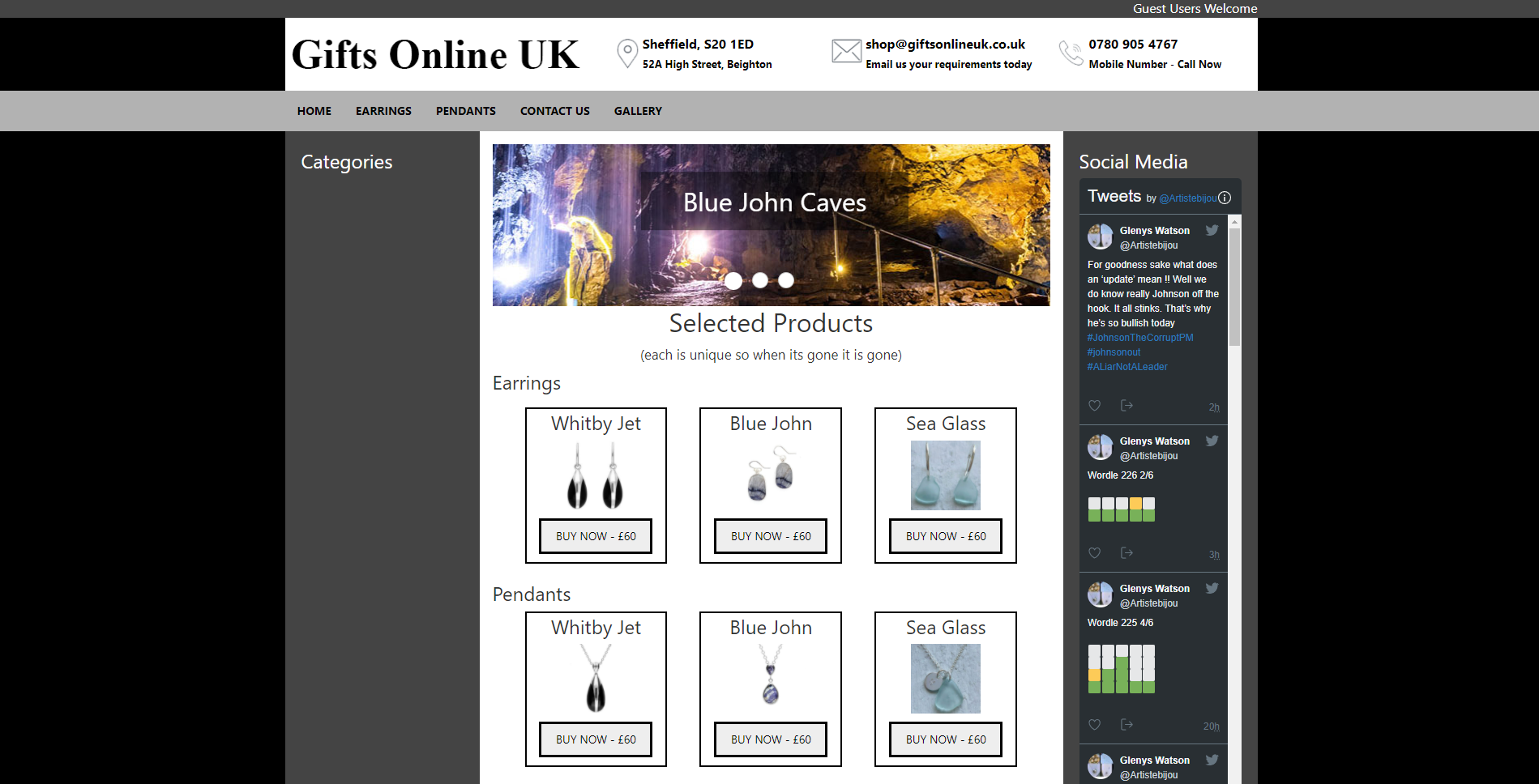Screen dimensions: 1539x784
Task: Go to the Gallery page
Action: pos(638,111)
